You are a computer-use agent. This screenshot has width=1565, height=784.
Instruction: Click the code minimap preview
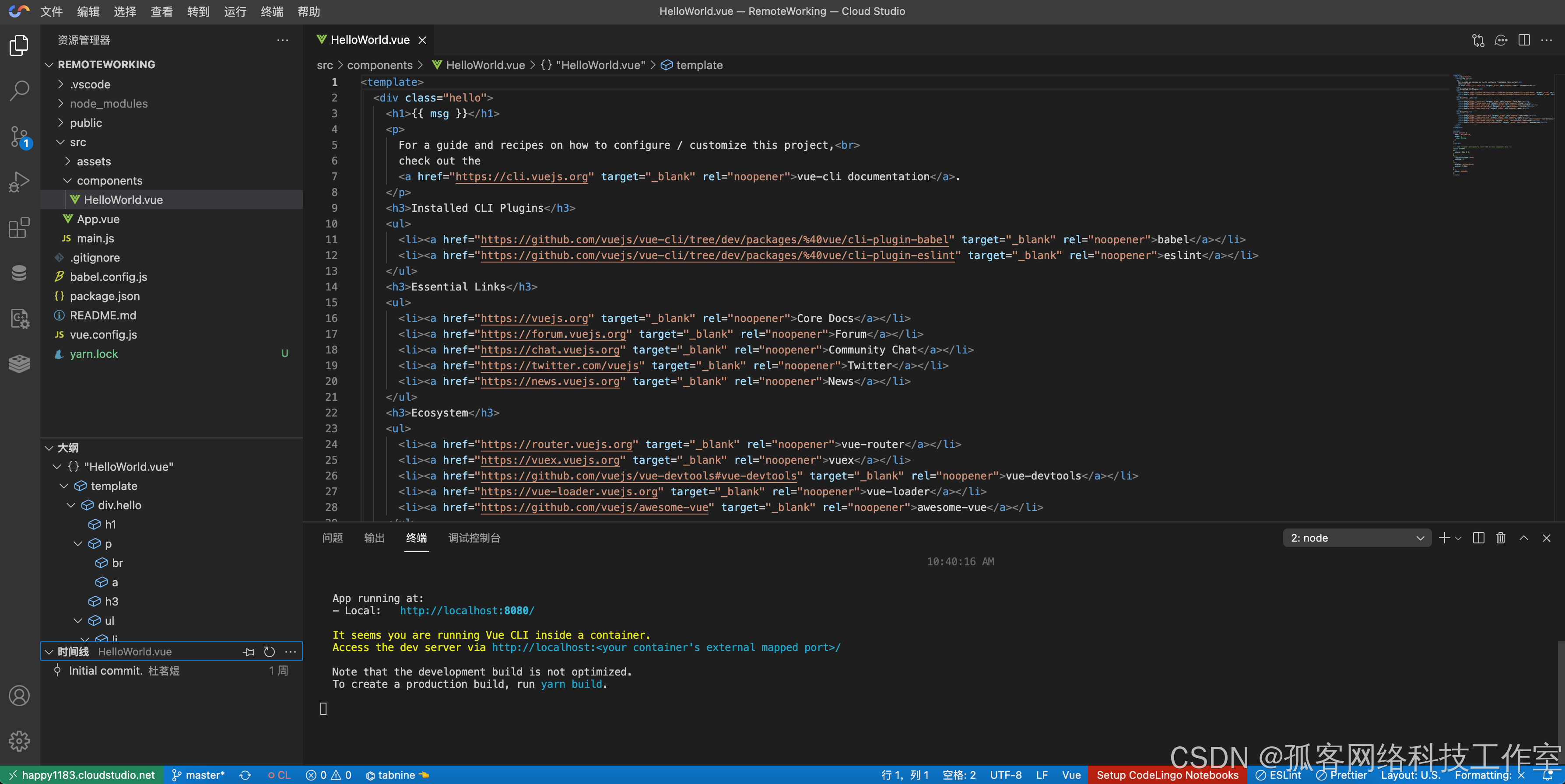[1502, 125]
